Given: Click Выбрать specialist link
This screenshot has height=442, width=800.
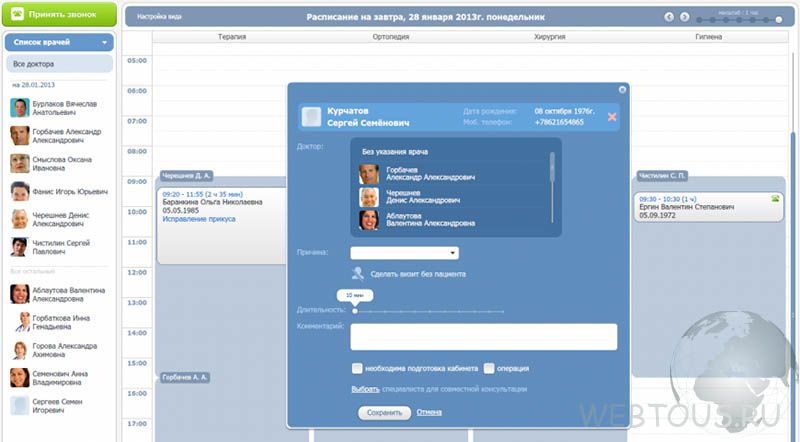Looking at the screenshot, I should pyautogui.click(x=365, y=389).
